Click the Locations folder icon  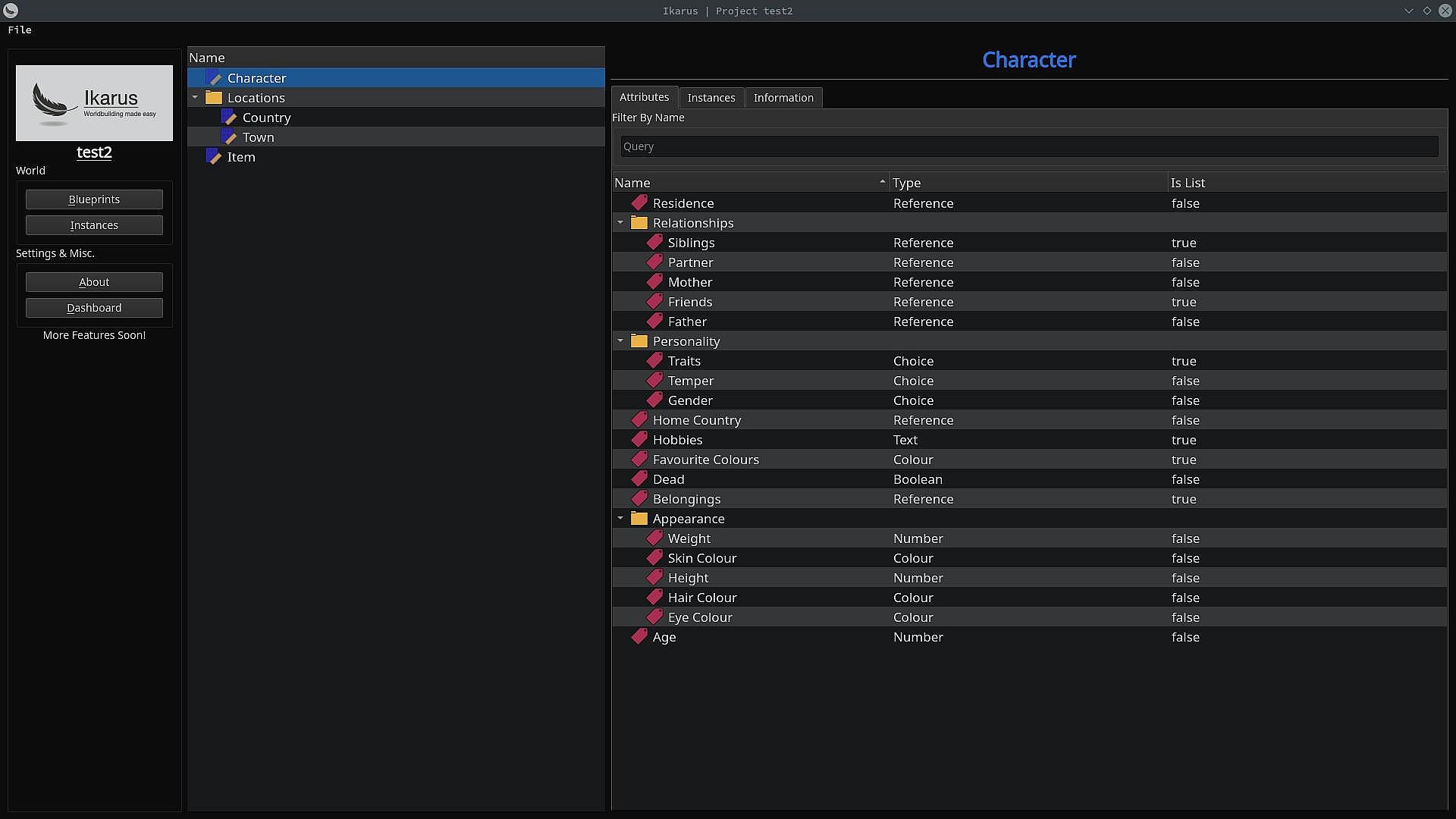click(x=214, y=98)
